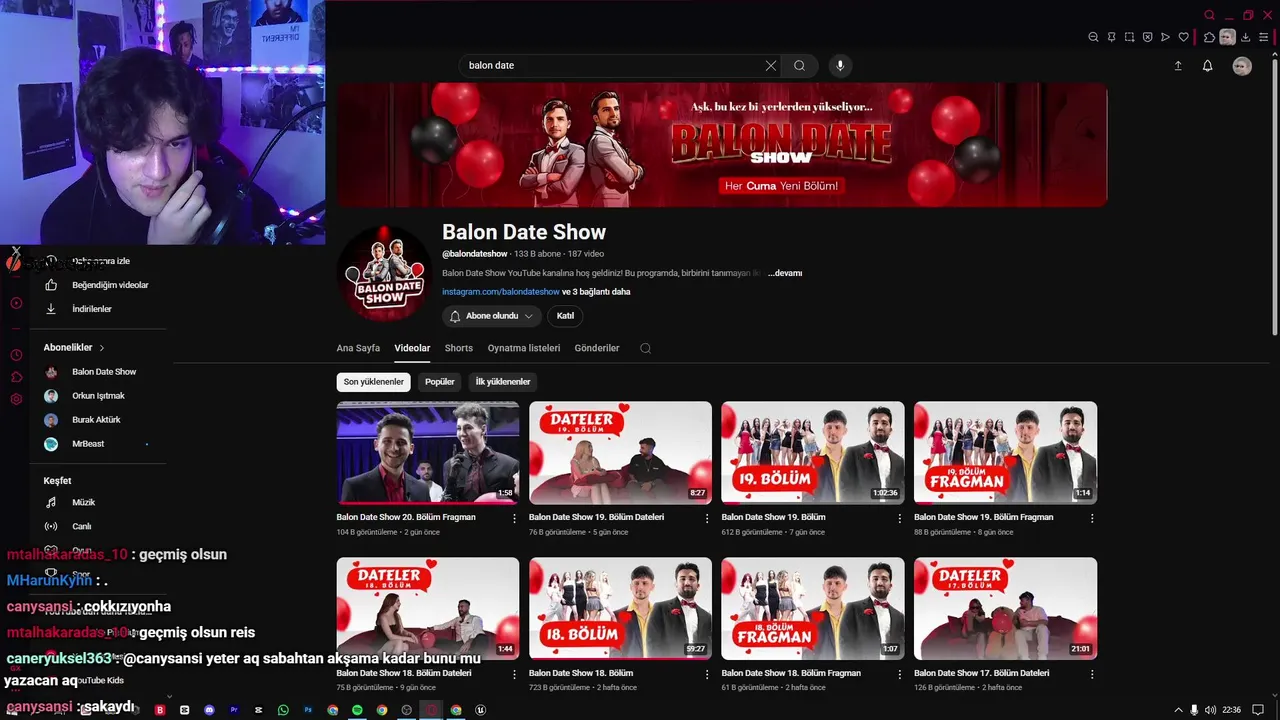Switch to the Ana Sayfa tab
Image resolution: width=1280 pixels, height=720 pixels.
point(358,348)
